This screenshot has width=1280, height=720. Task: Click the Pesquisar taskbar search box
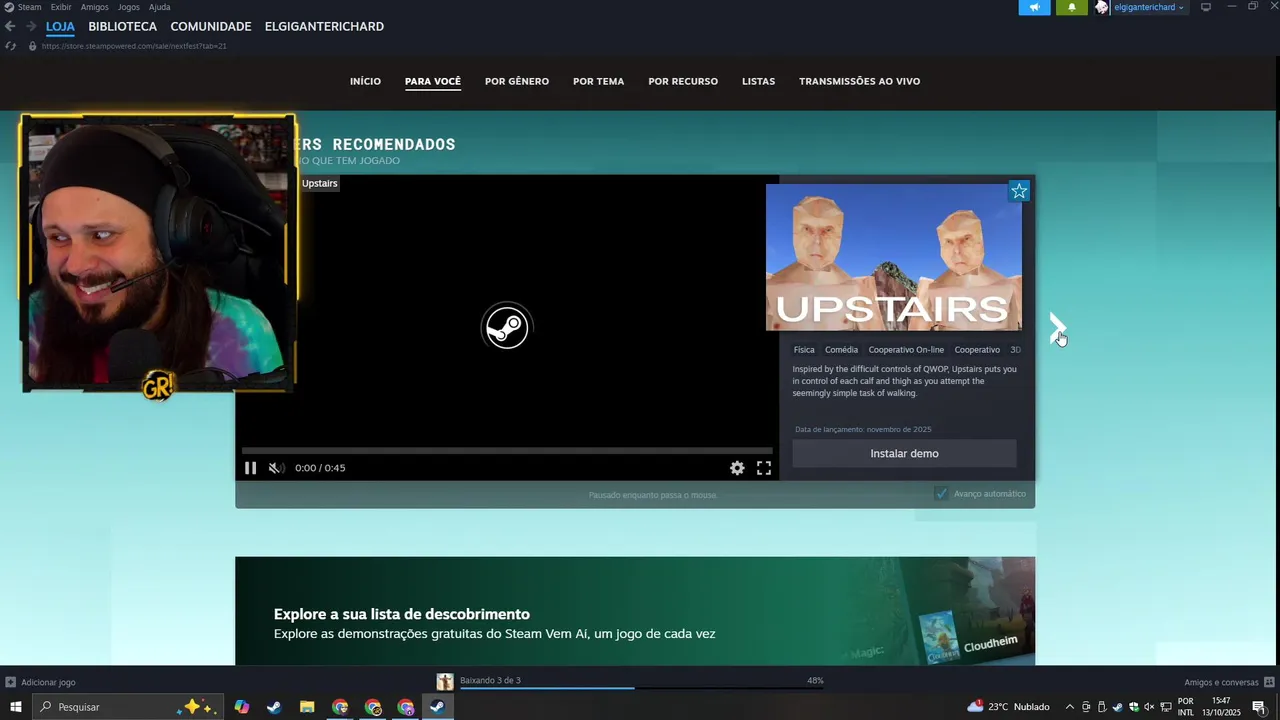pos(130,707)
